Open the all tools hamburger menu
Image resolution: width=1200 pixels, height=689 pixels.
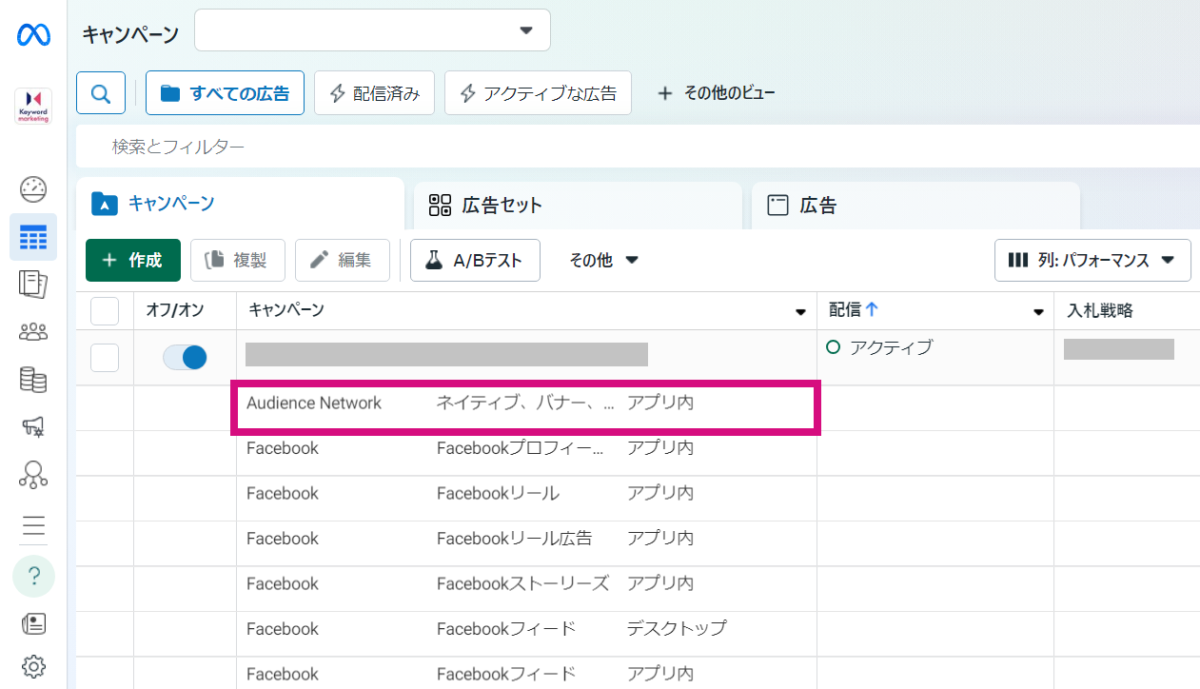click(33, 525)
